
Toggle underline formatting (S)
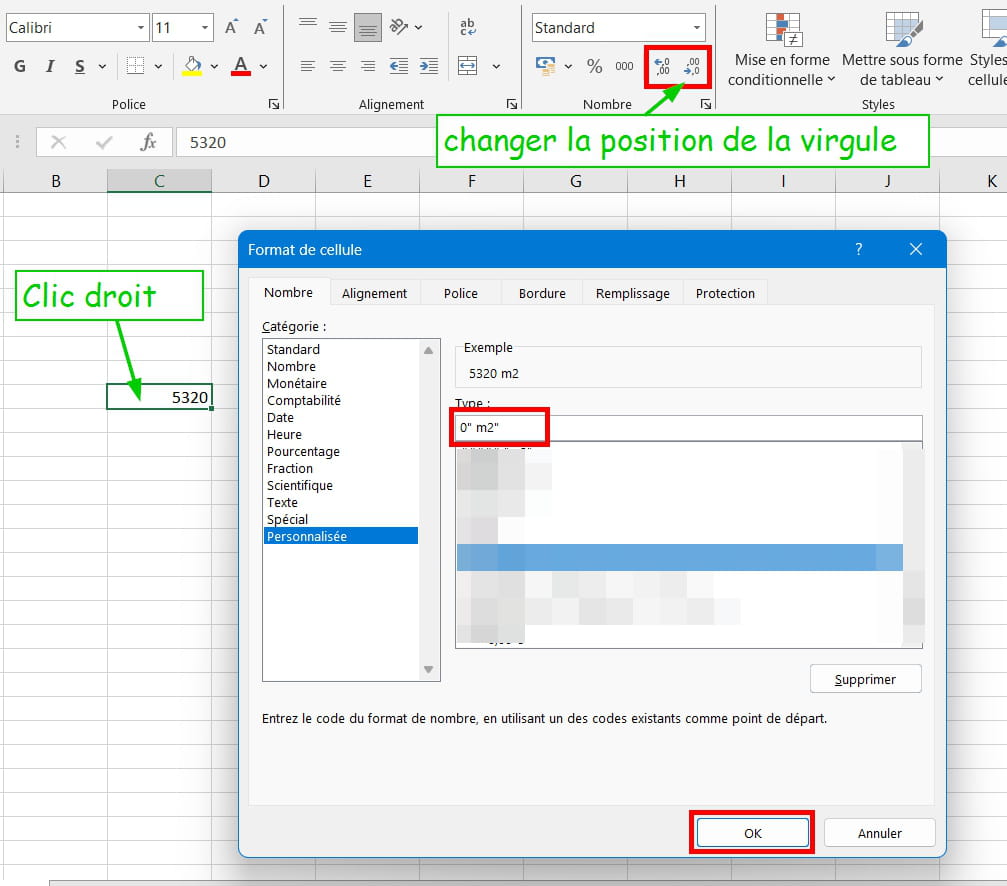[79, 67]
